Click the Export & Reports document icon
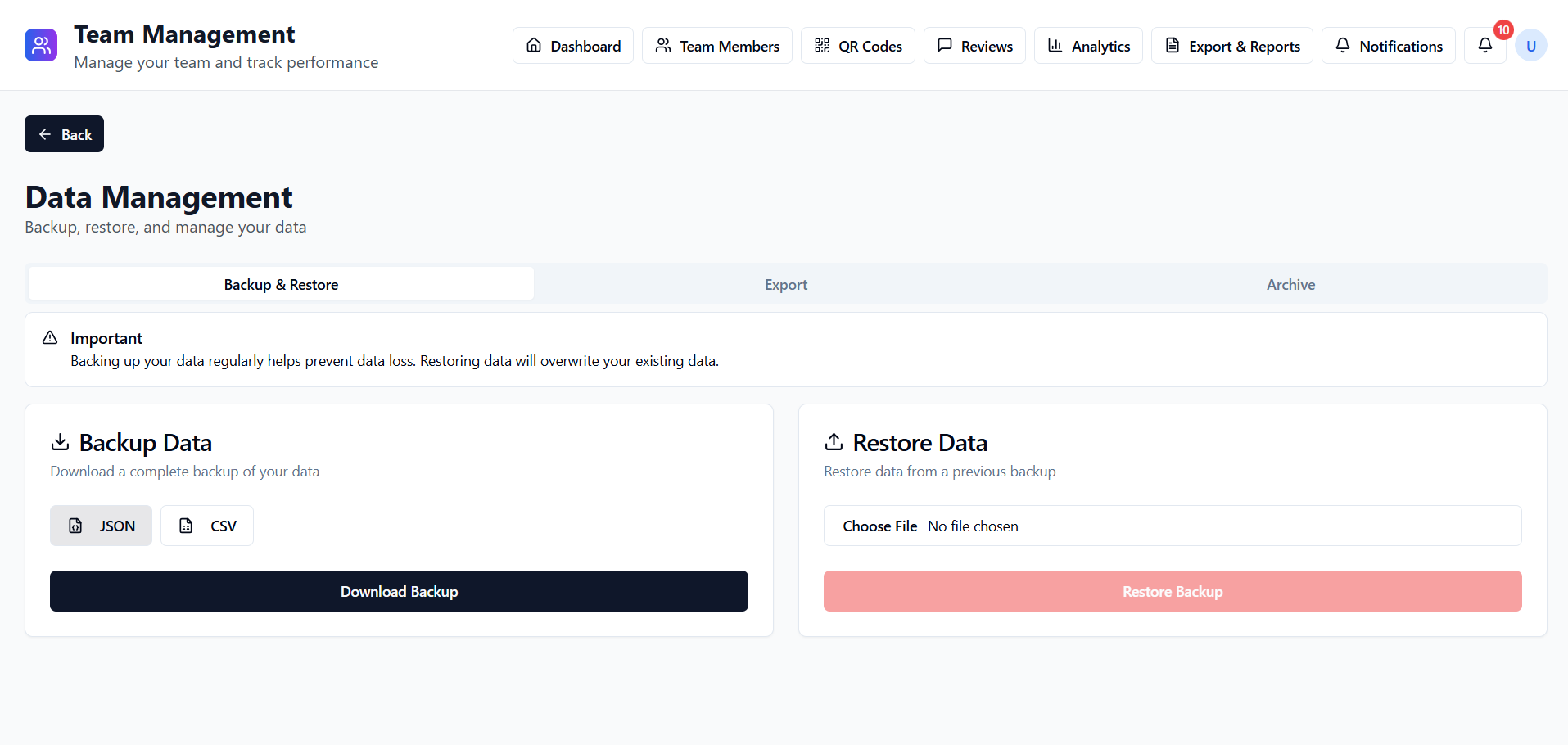Image resolution: width=1568 pixels, height=745 pixels. pos(1174,46)
